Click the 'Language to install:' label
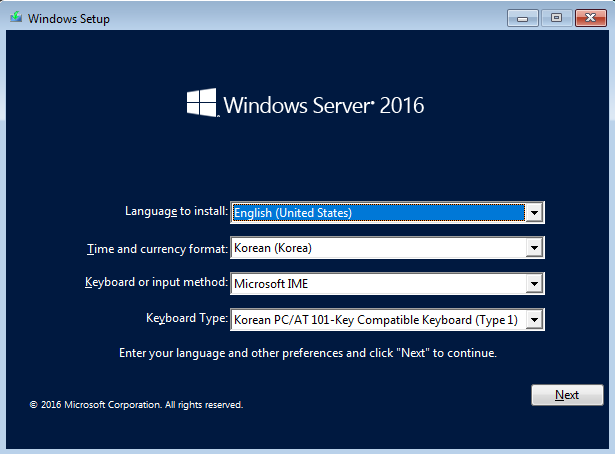615x454 pixels. point(176,211)
